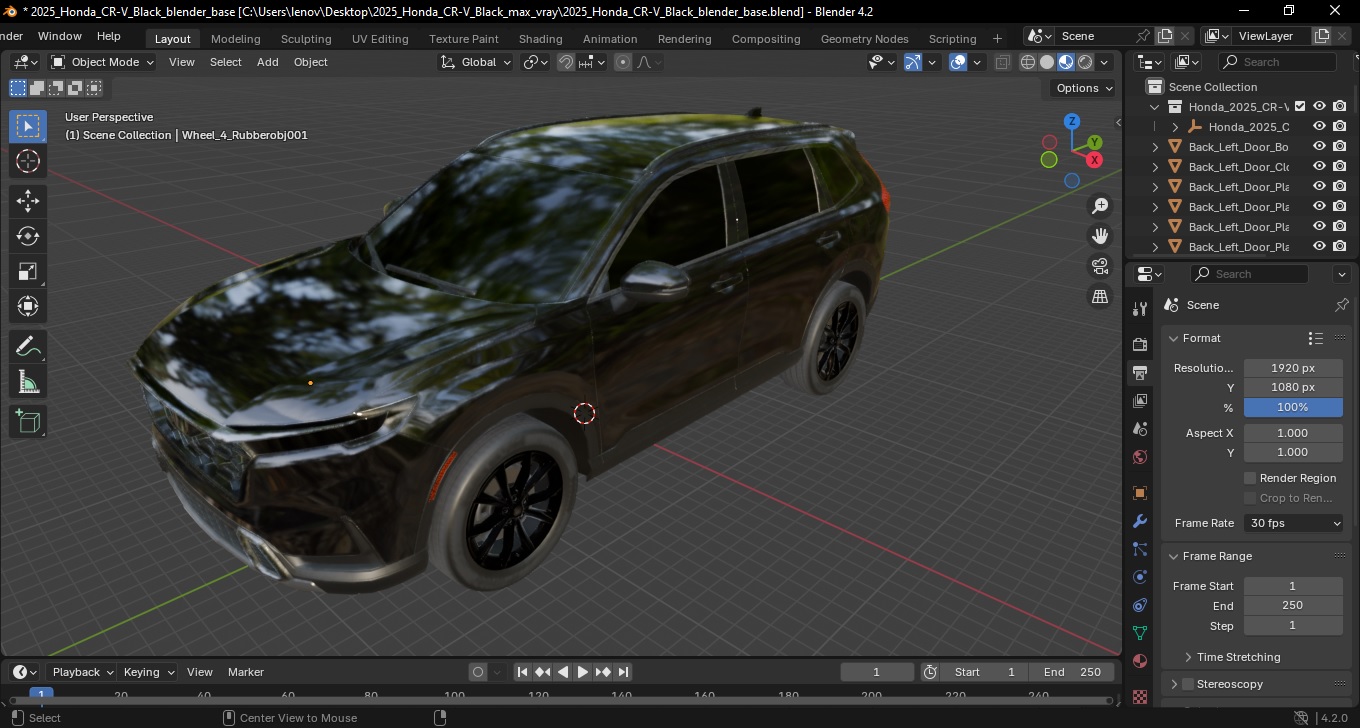
Task: Switch to wireframe viewport shading
Action: 1027,62
